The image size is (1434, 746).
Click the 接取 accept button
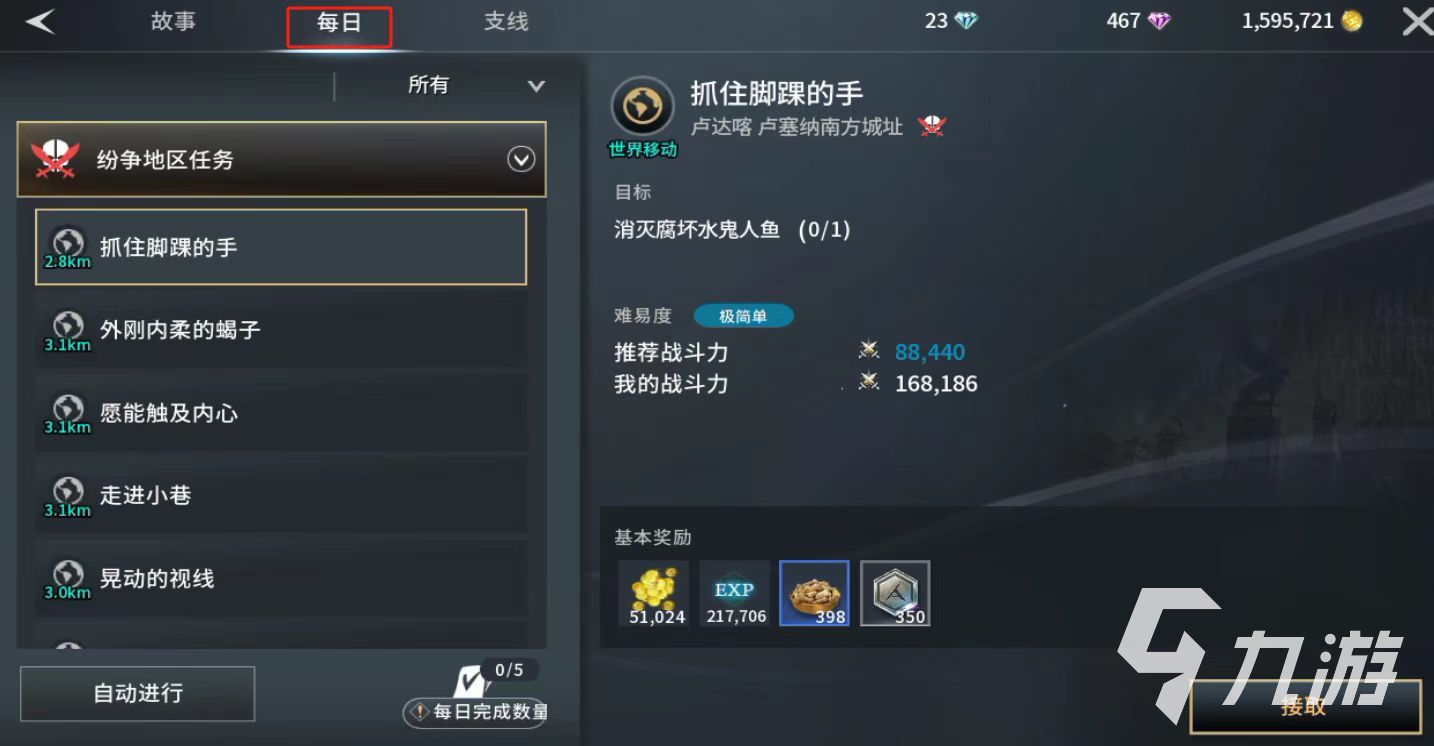[x=1305, y=706]
